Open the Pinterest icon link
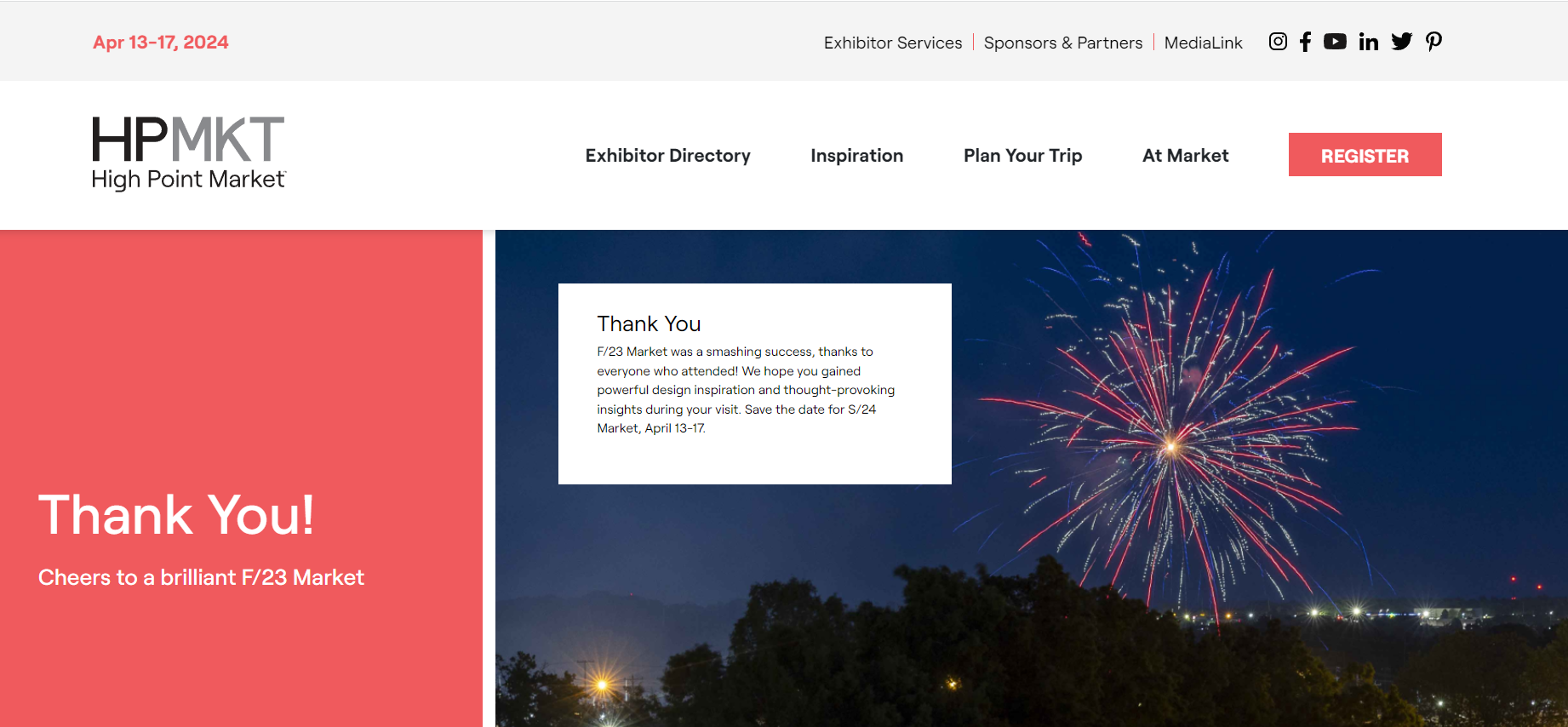The width and height of the screenshot is (1568, 727). click(1434, 42)
